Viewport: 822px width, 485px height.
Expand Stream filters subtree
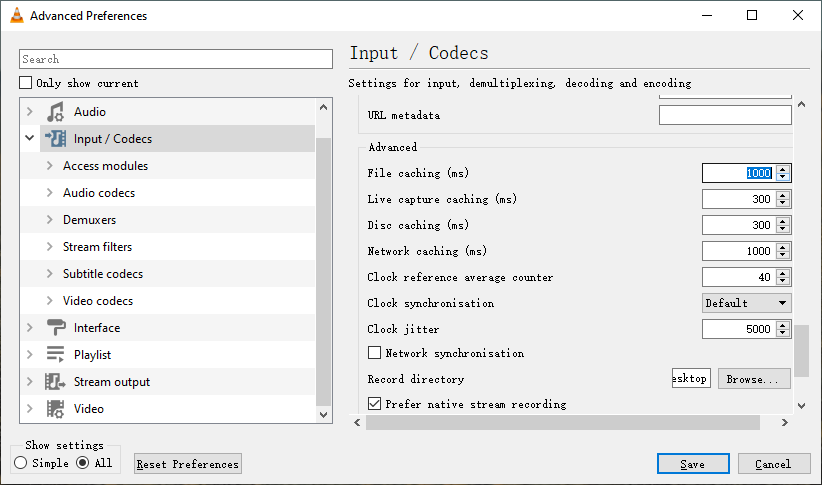[x=50, y=246]
